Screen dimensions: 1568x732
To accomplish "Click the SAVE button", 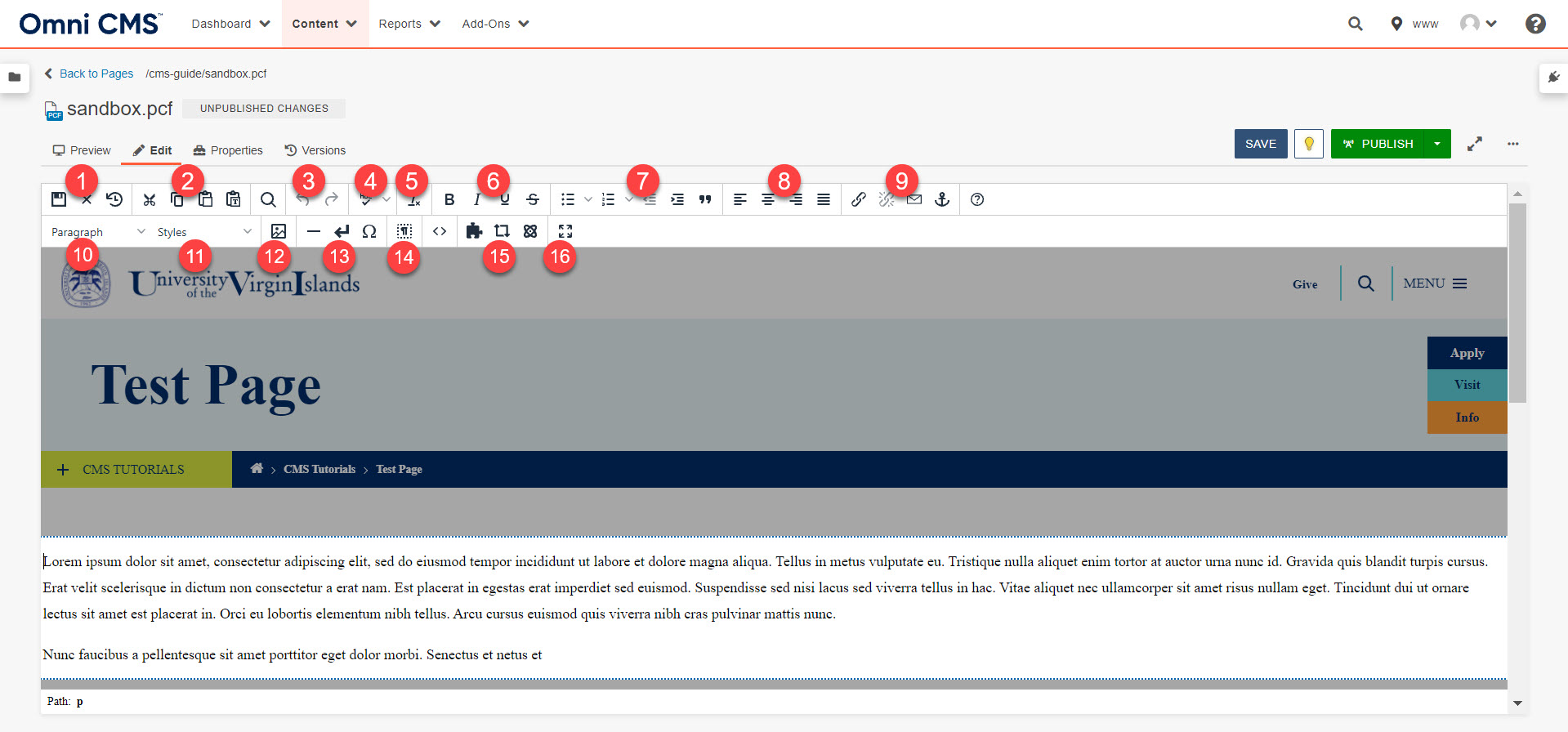I will pos(1261,144).
